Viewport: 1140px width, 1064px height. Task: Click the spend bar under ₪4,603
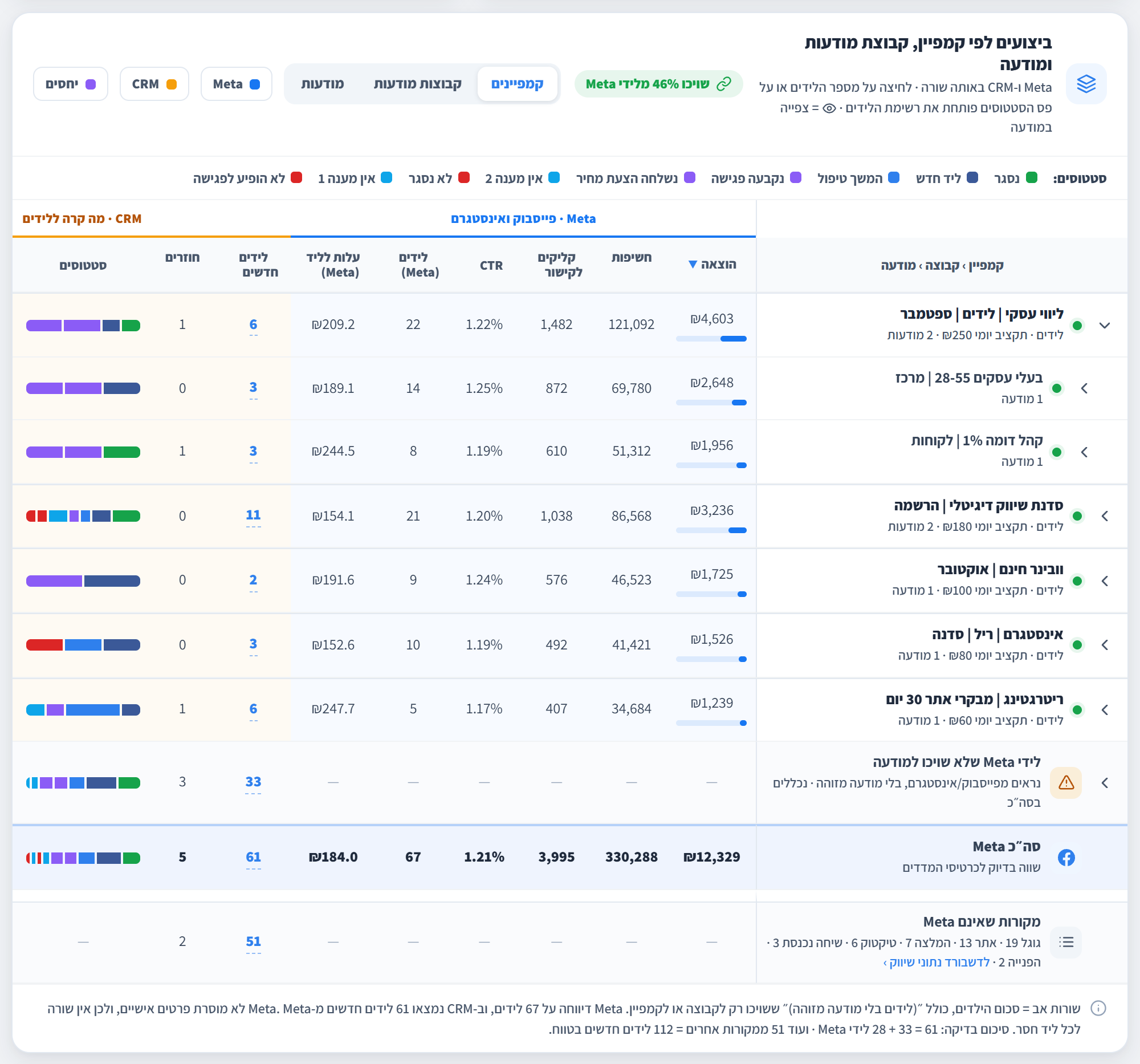coord(711,338)
